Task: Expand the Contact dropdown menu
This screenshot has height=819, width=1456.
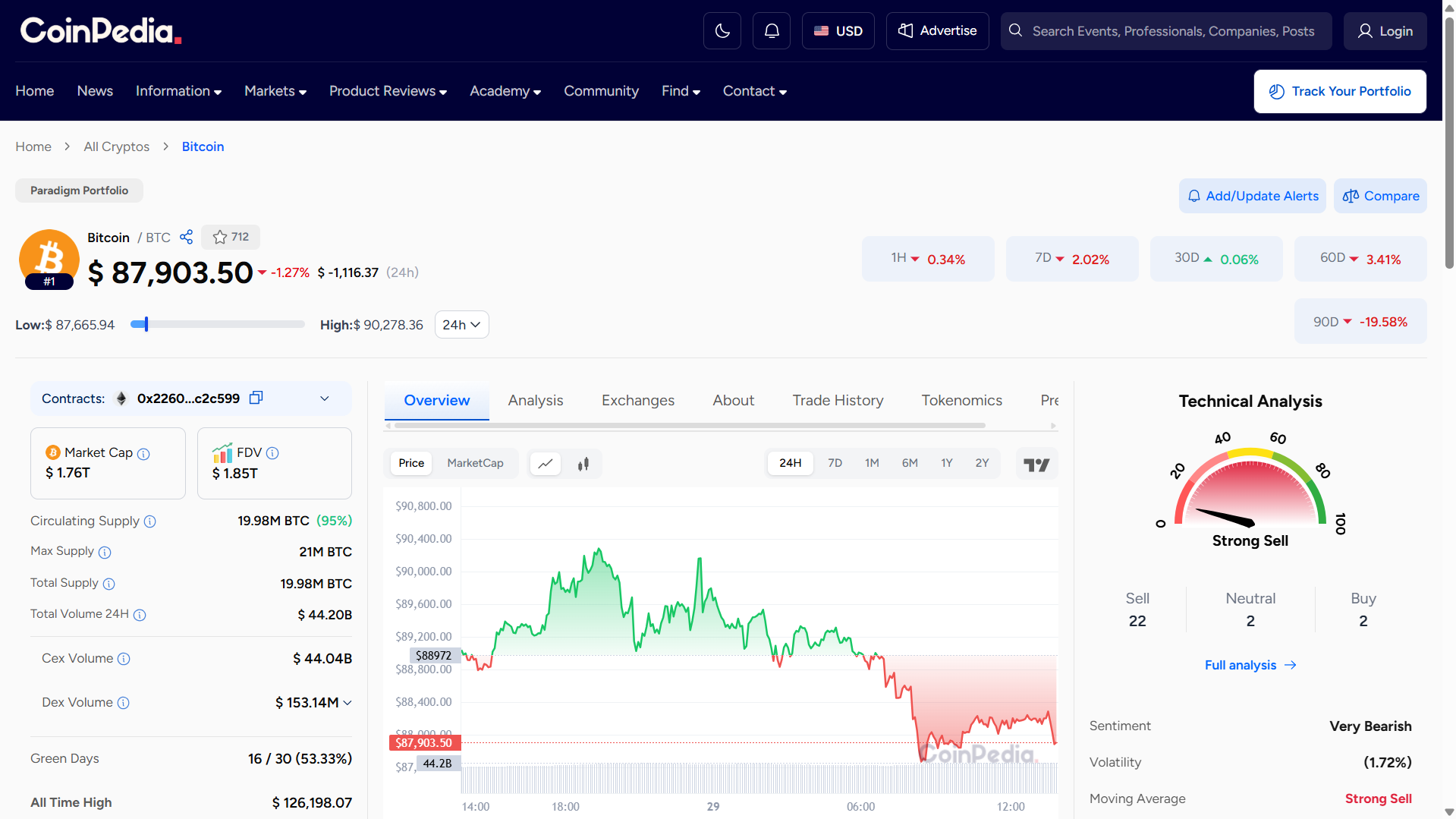Action: pos(754,91)
